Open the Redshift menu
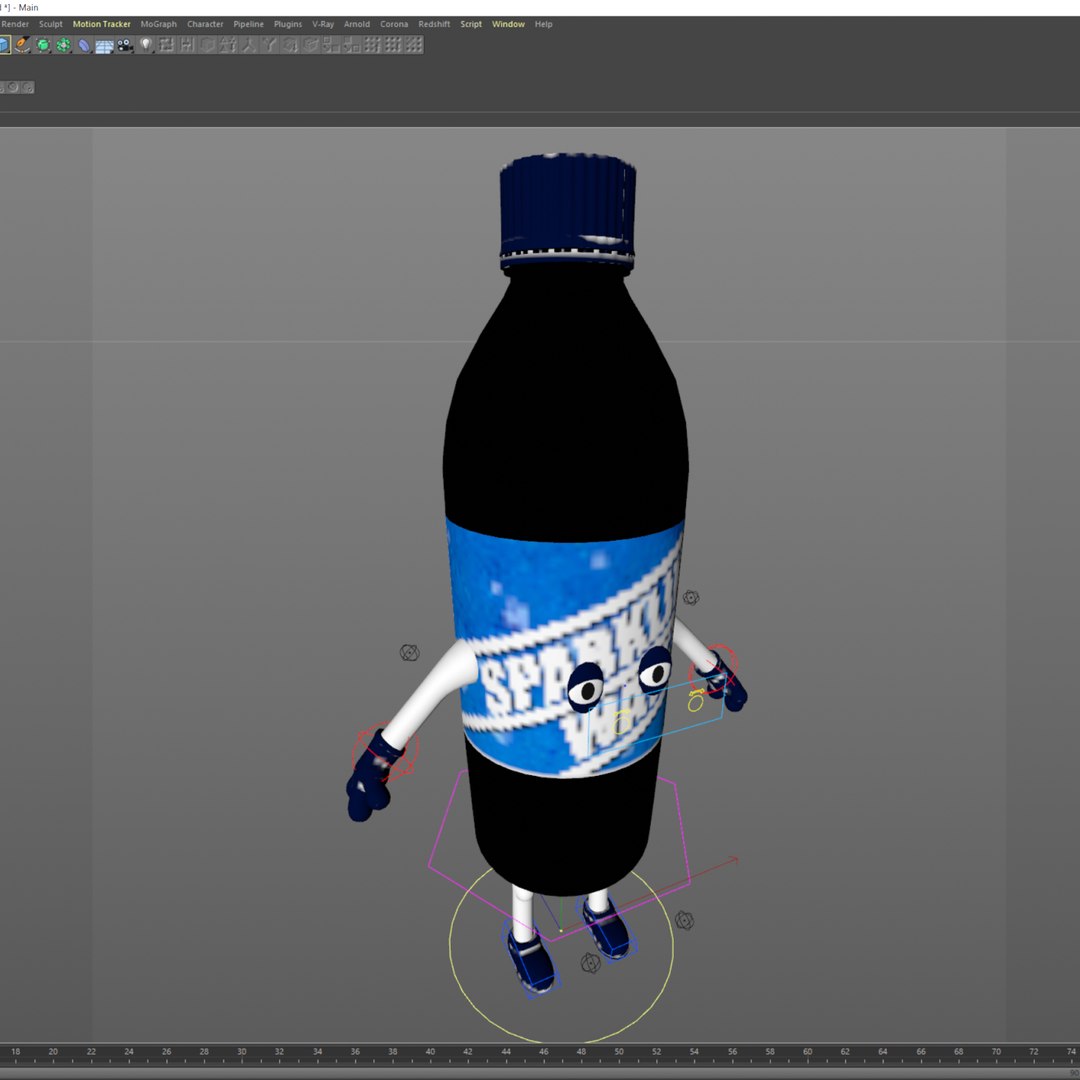 pyautogui.click(x=434, y=24)
